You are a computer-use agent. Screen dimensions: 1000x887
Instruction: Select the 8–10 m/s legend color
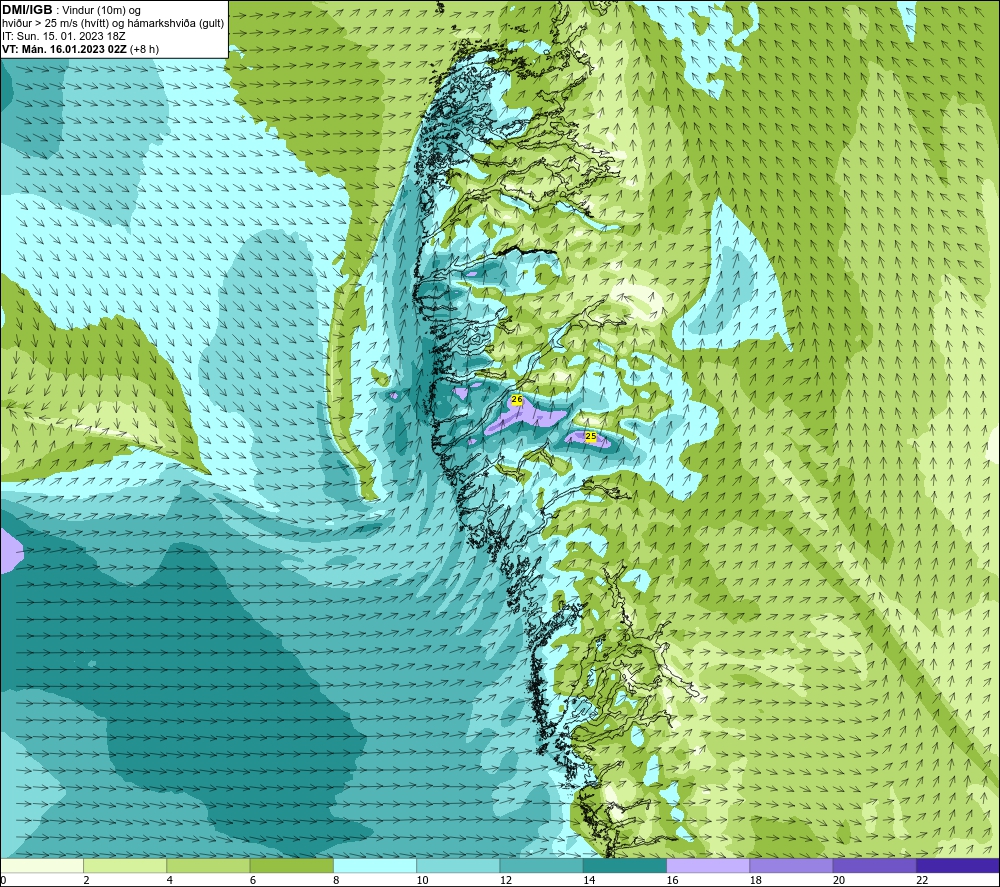click(x=375, y=866)
